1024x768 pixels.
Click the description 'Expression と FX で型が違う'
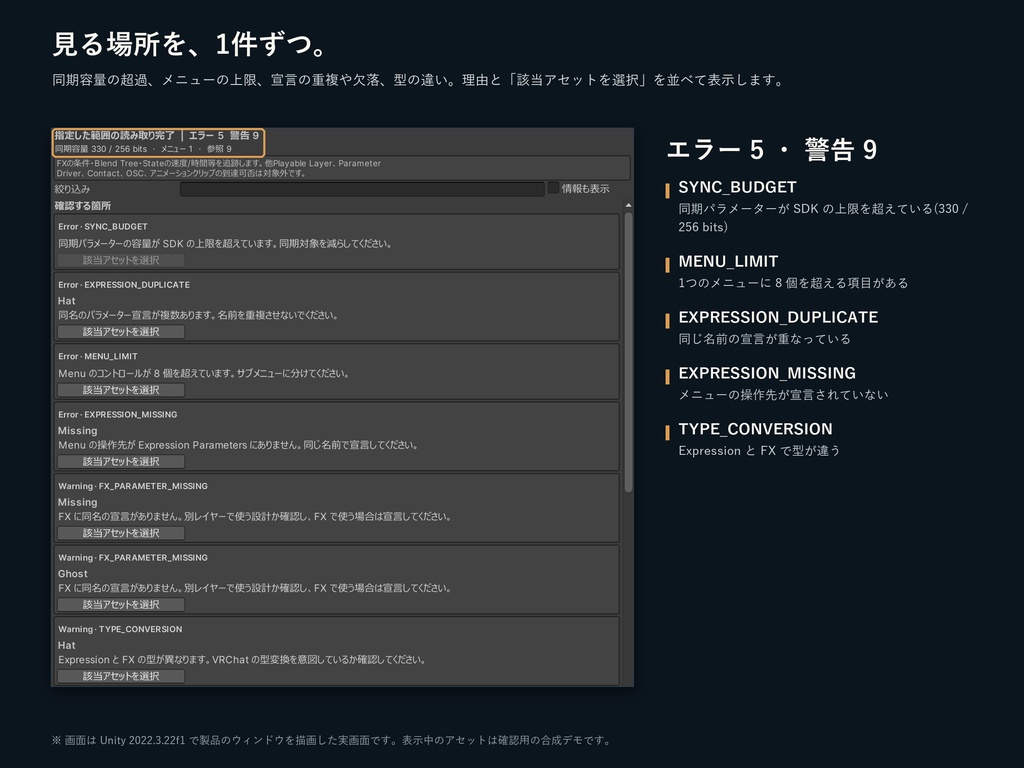(x=760, y=451)
